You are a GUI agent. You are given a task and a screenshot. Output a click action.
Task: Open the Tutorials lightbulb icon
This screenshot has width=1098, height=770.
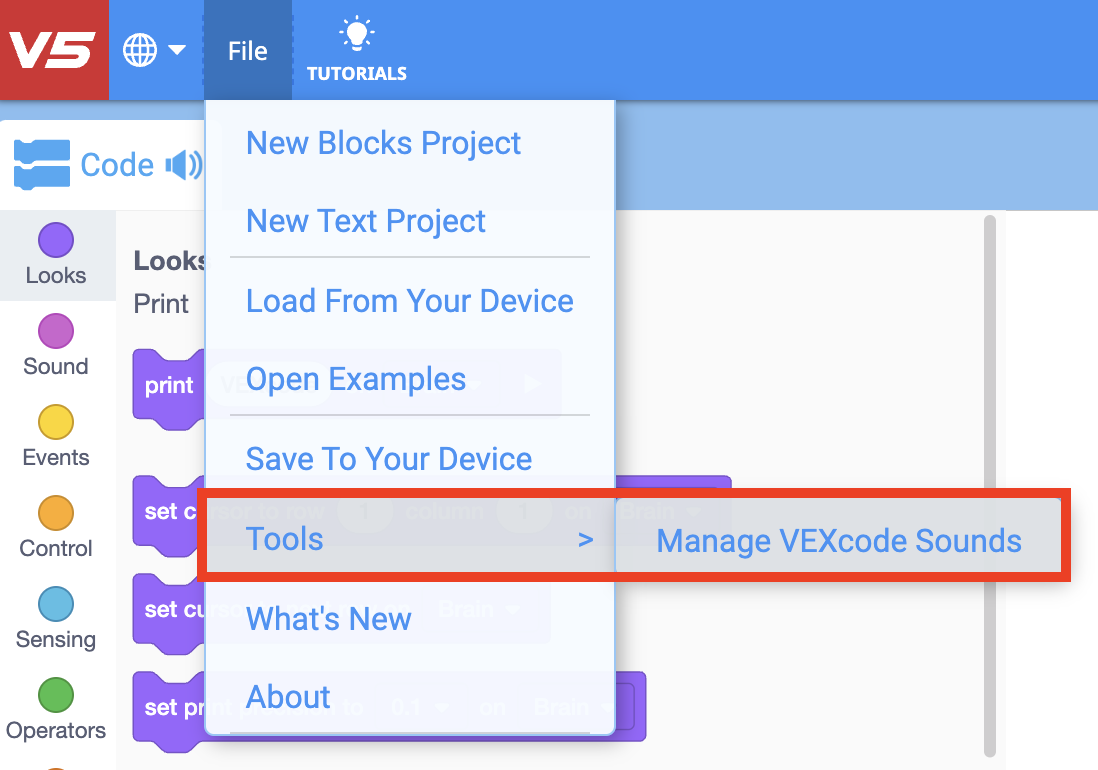(355, 35)
